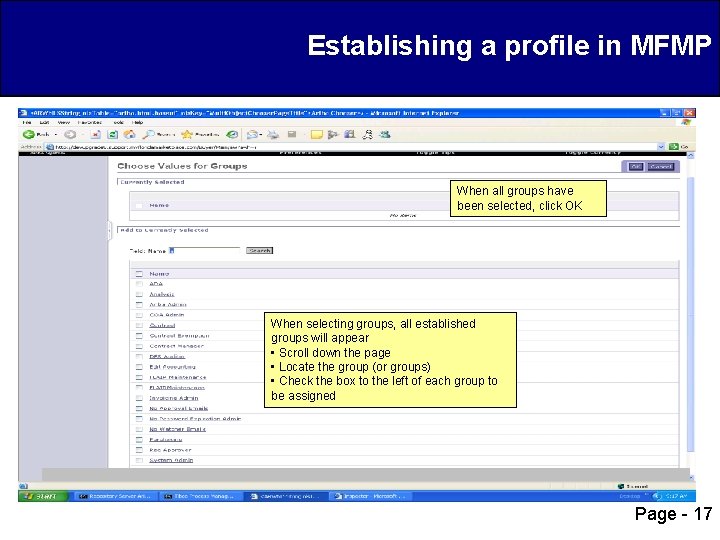Click the scrollbar up arrow
720x540 pixels.
point(691,156)
